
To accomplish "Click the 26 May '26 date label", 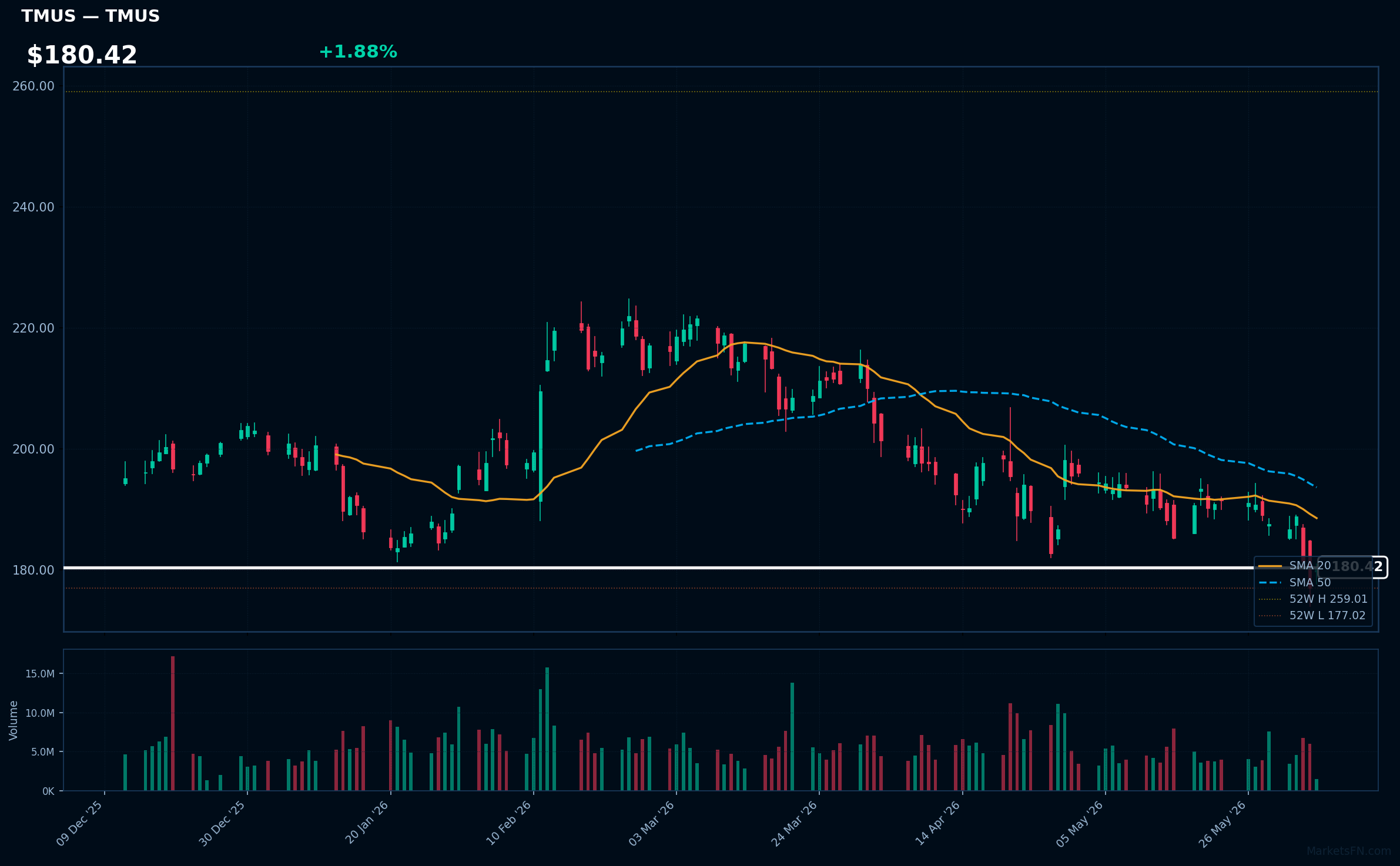I will [1223, 824].
